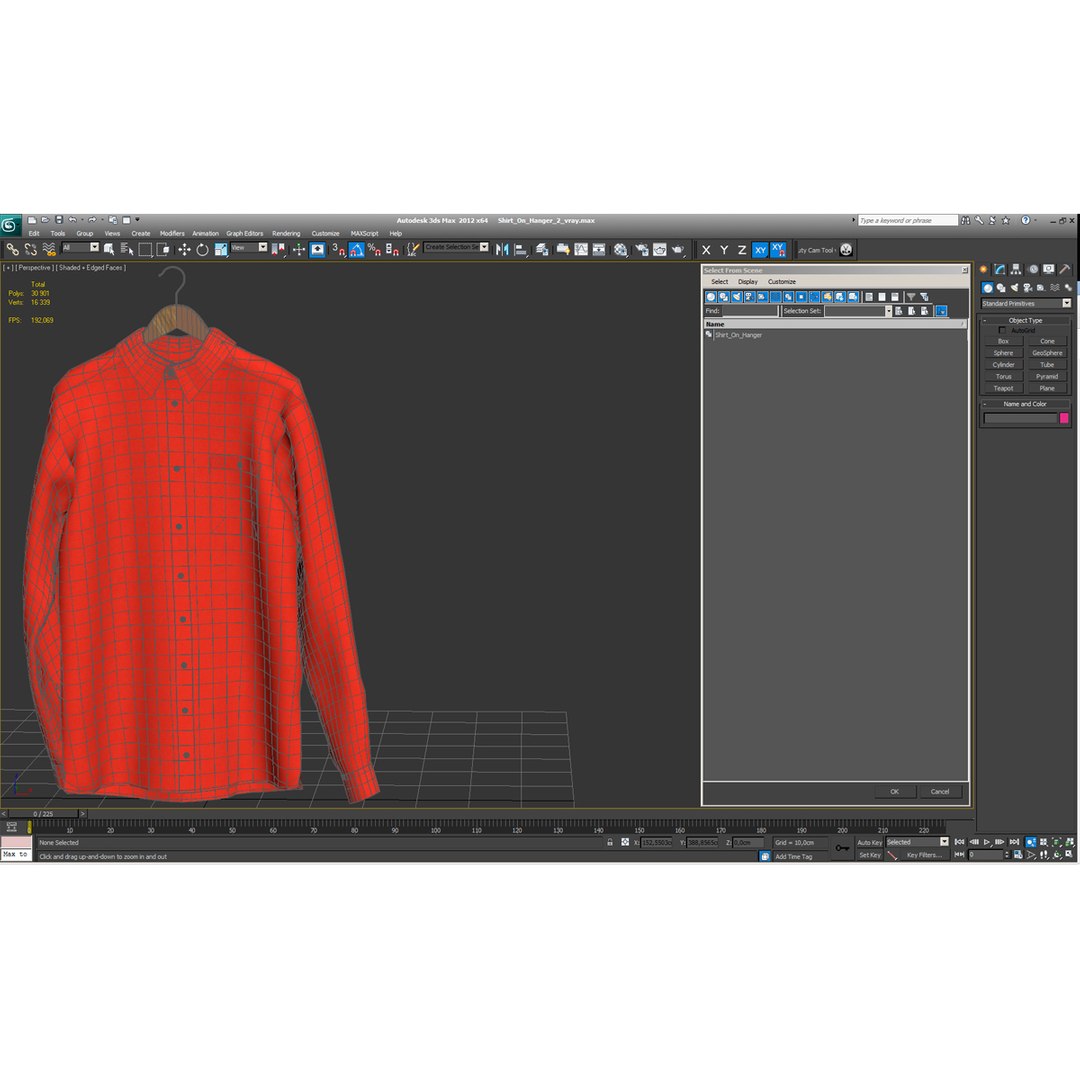Choose the Select and Rotate tool
Screen dimensions: 1080x1080
[x=202, y=249]
